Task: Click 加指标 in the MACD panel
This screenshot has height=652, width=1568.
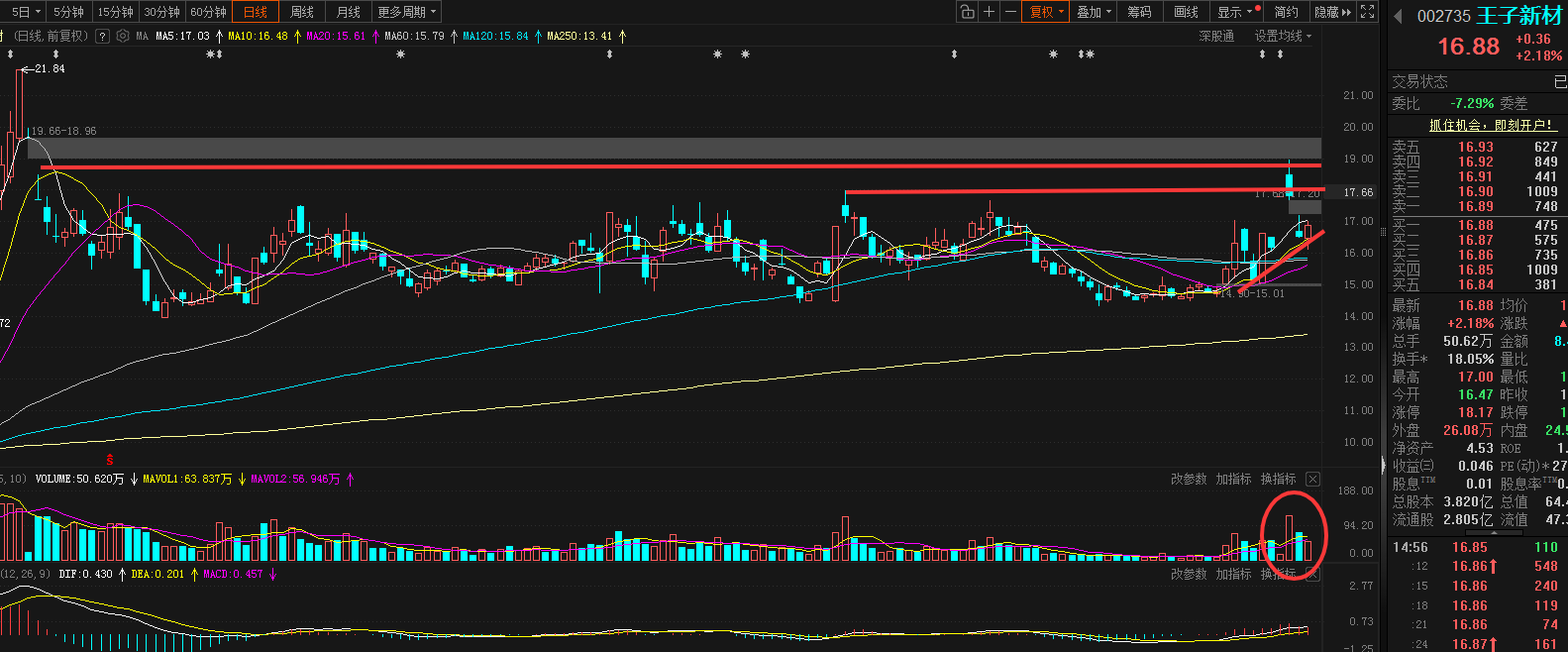Action: 1233,574
